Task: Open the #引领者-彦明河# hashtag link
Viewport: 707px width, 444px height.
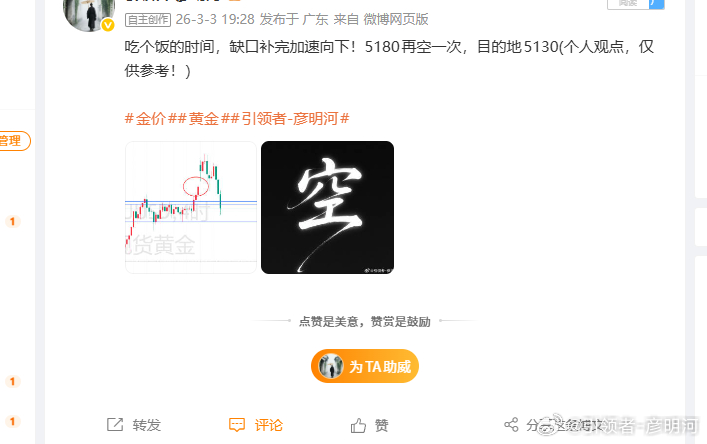Action: coord(290,119)
